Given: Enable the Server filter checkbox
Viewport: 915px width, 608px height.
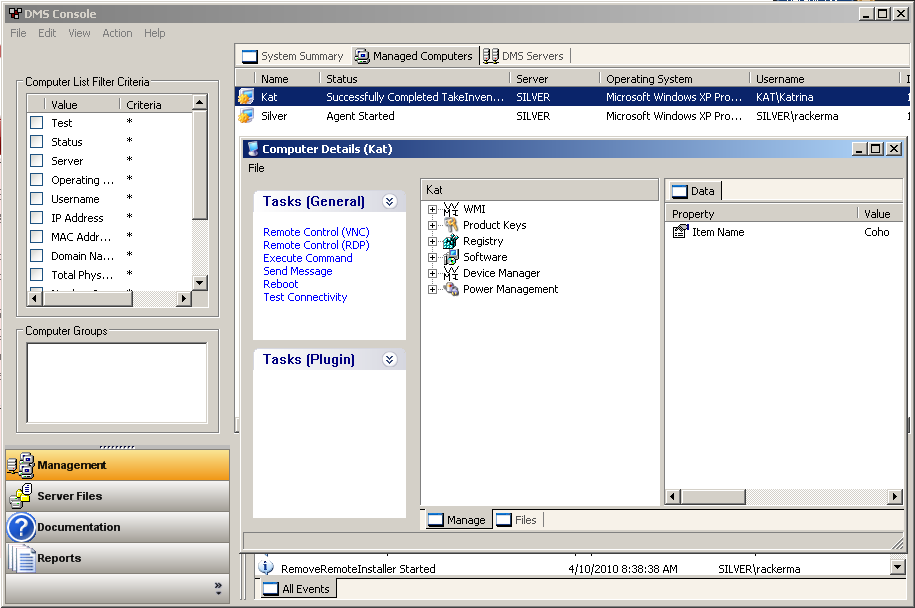Looking at the screenshot, I should pyautogui.click(x=37, y=160).
